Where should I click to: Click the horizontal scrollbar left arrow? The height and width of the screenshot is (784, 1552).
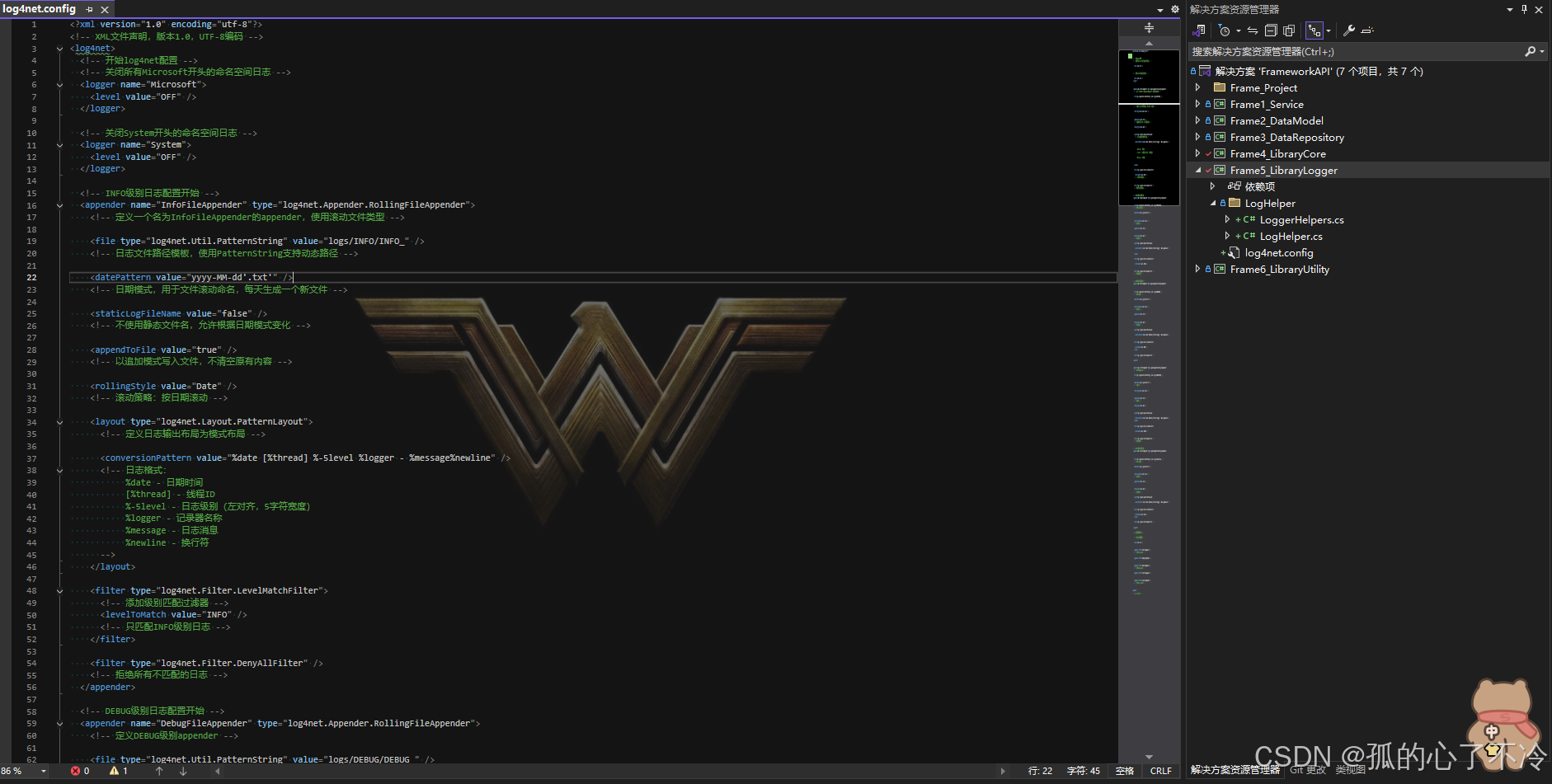(x=218, y=771)
